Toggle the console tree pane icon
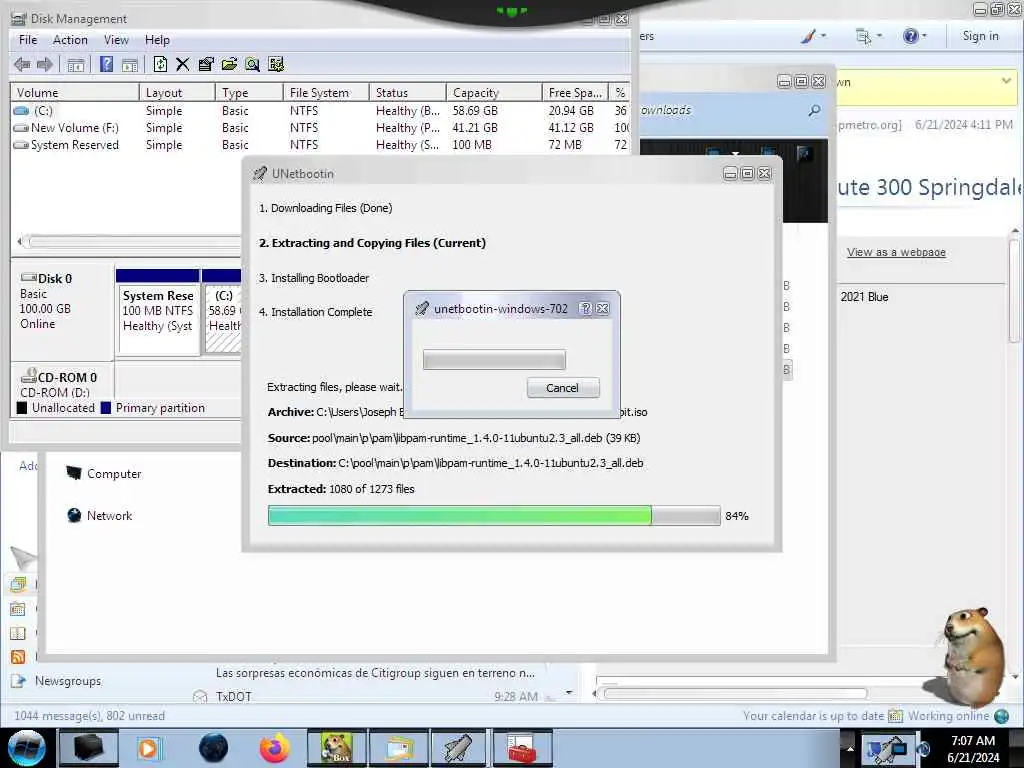The image size is (1024, 768). pos(76,65)
